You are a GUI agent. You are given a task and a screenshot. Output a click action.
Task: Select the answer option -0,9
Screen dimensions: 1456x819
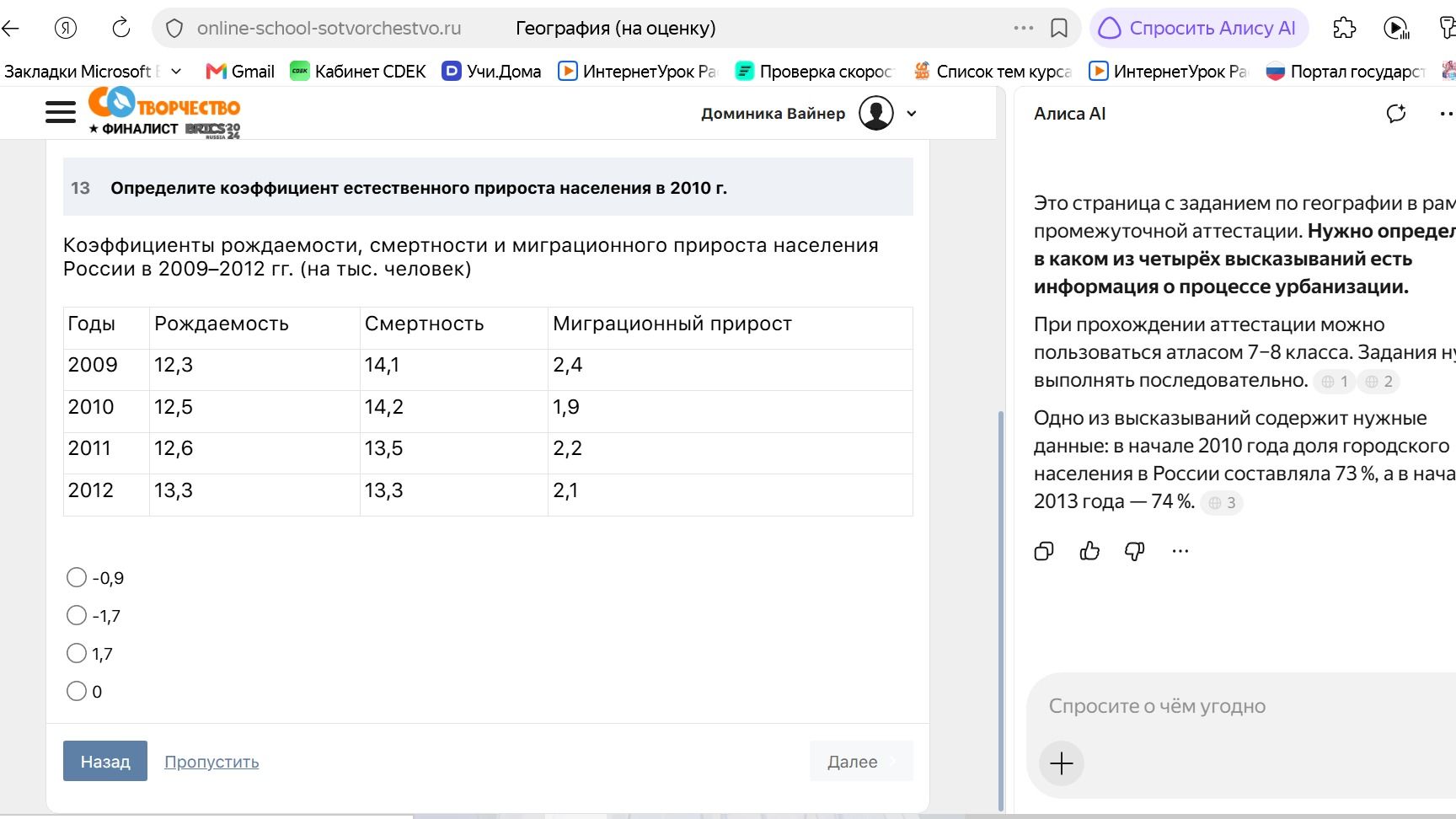click(x=77, y=577)
